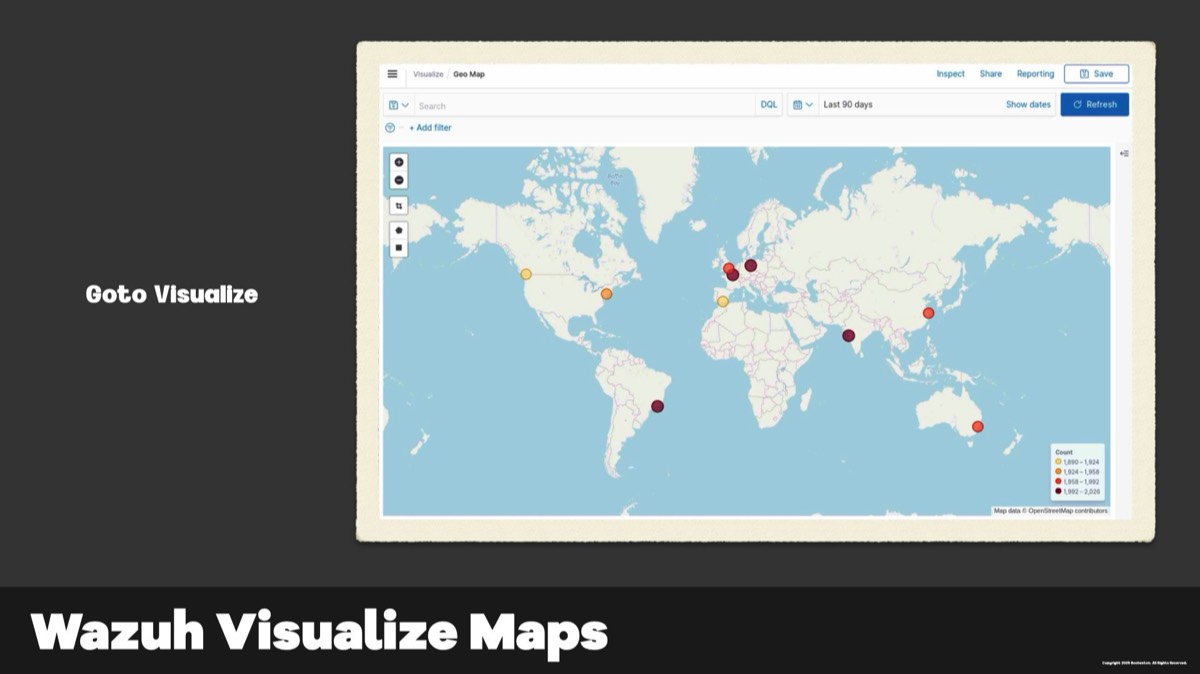
Task: Select the draw polygon filter tool
Action: click(399, 230)
